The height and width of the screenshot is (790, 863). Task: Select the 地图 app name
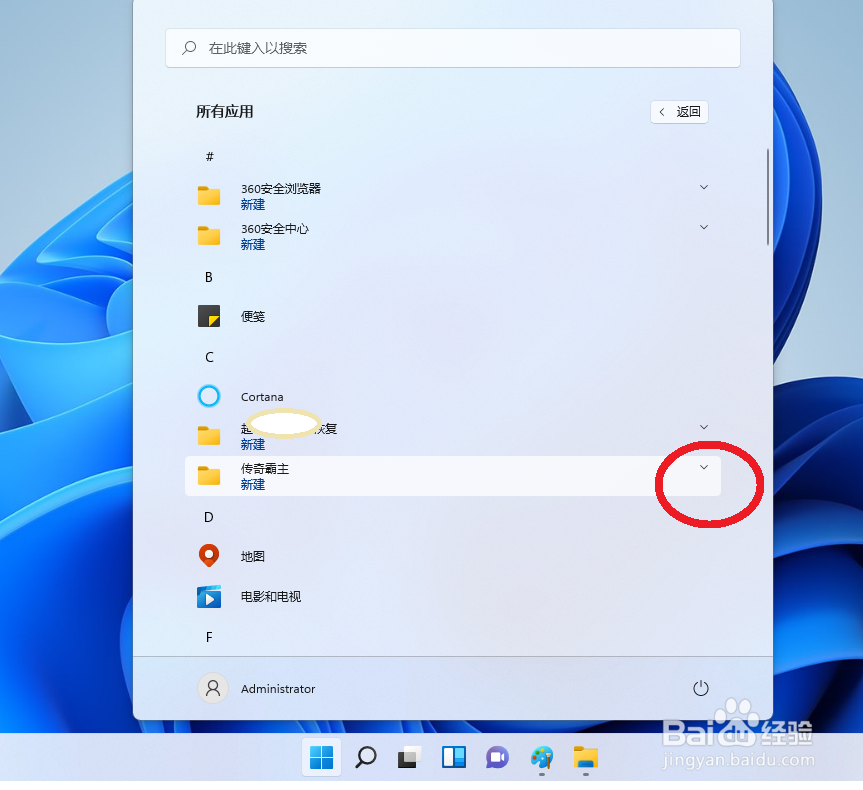pos(253,557)
